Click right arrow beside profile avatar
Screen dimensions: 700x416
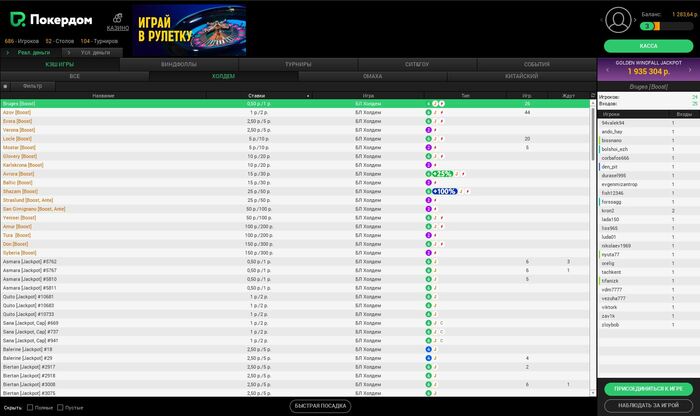(x=635, y=20)
